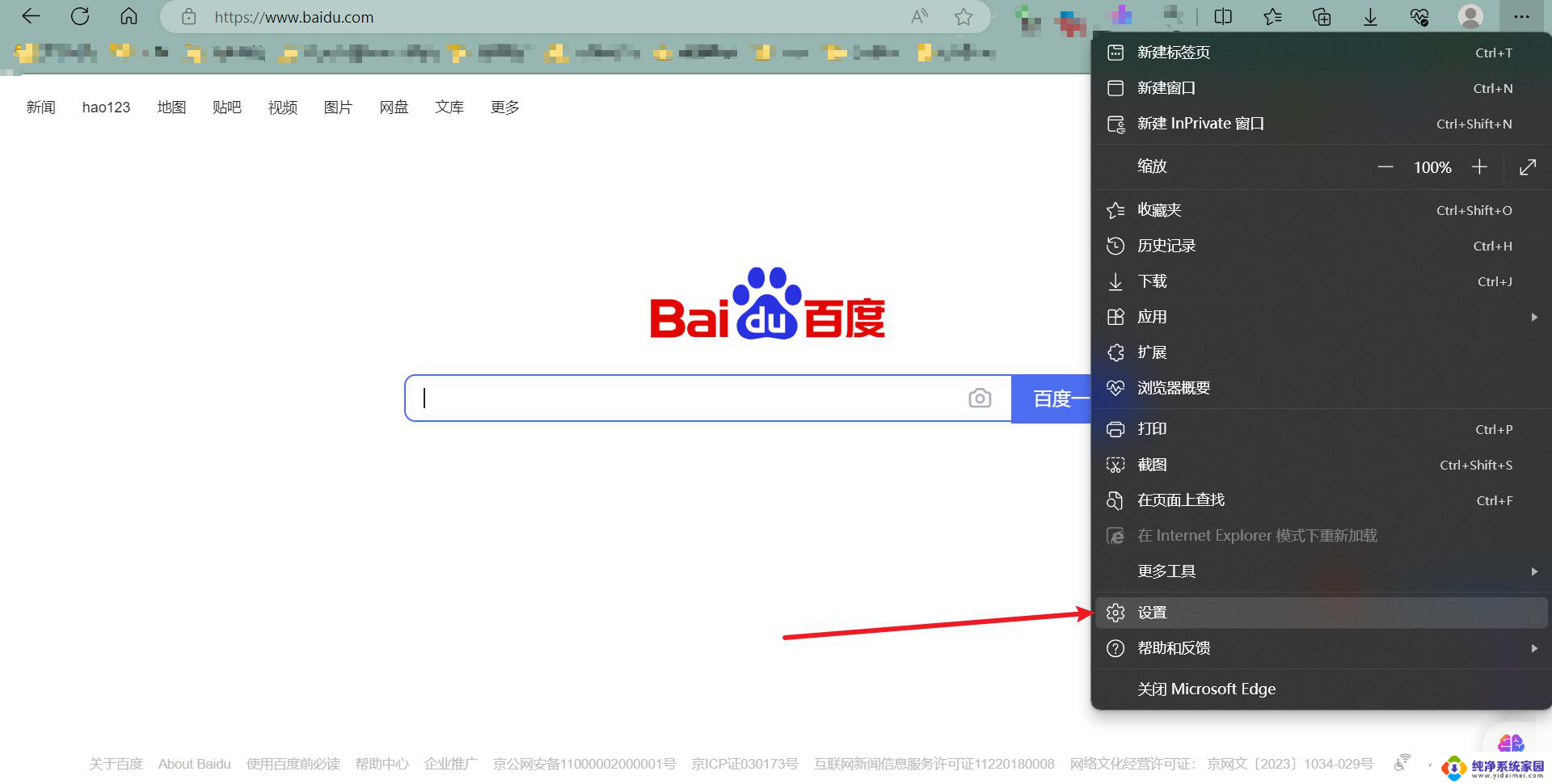Click the Baidu logo image
The image size is (1552, 784).
[767, 303]
